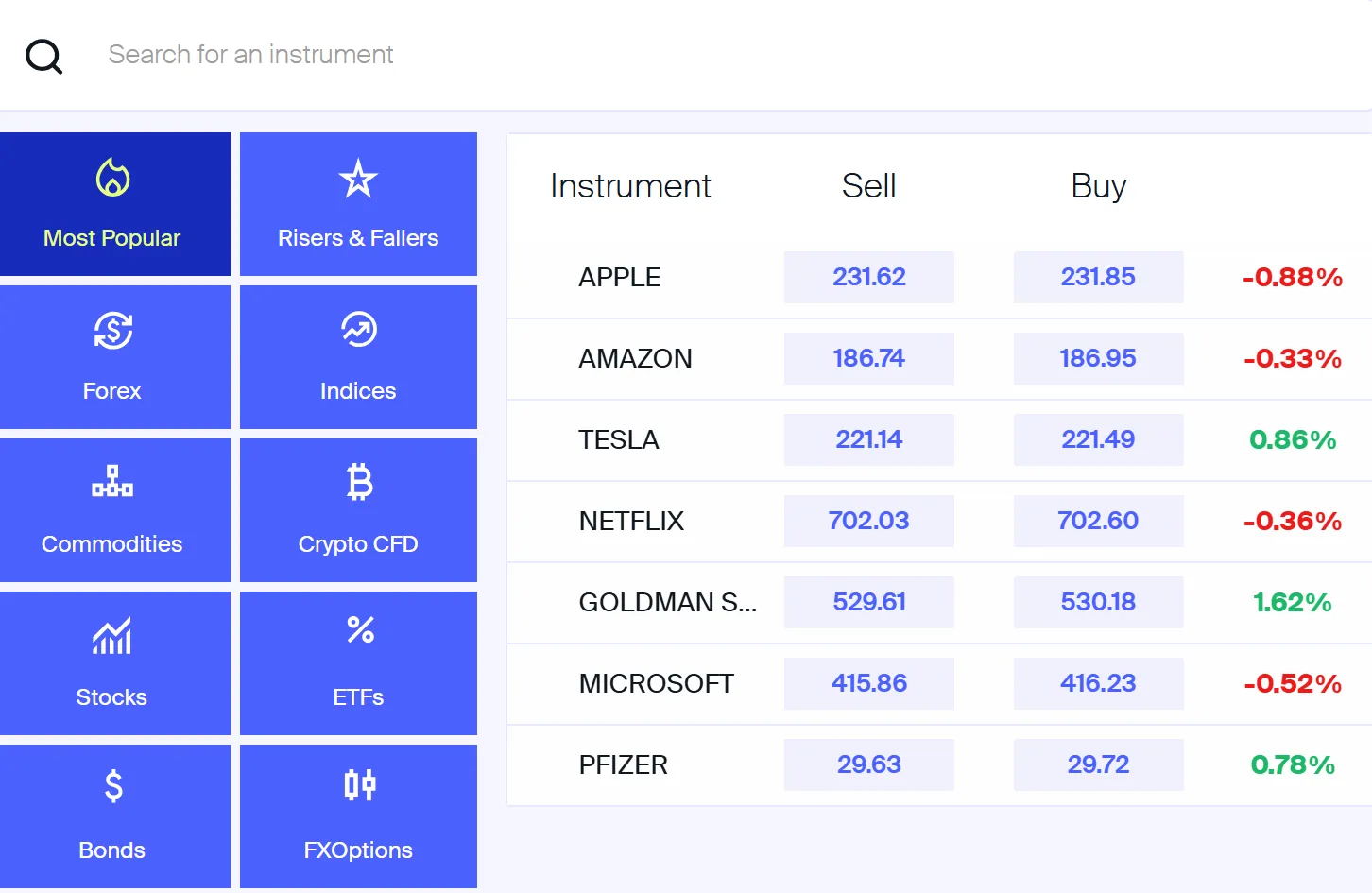Click the Buy column header
The image size is (1372, 893).
pos(1099,187)
